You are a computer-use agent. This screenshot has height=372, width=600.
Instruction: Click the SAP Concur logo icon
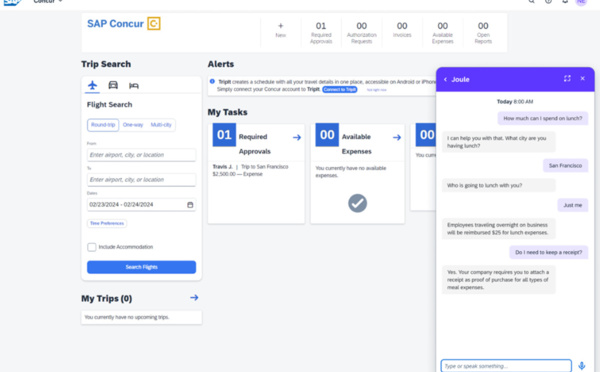(154, 23)
